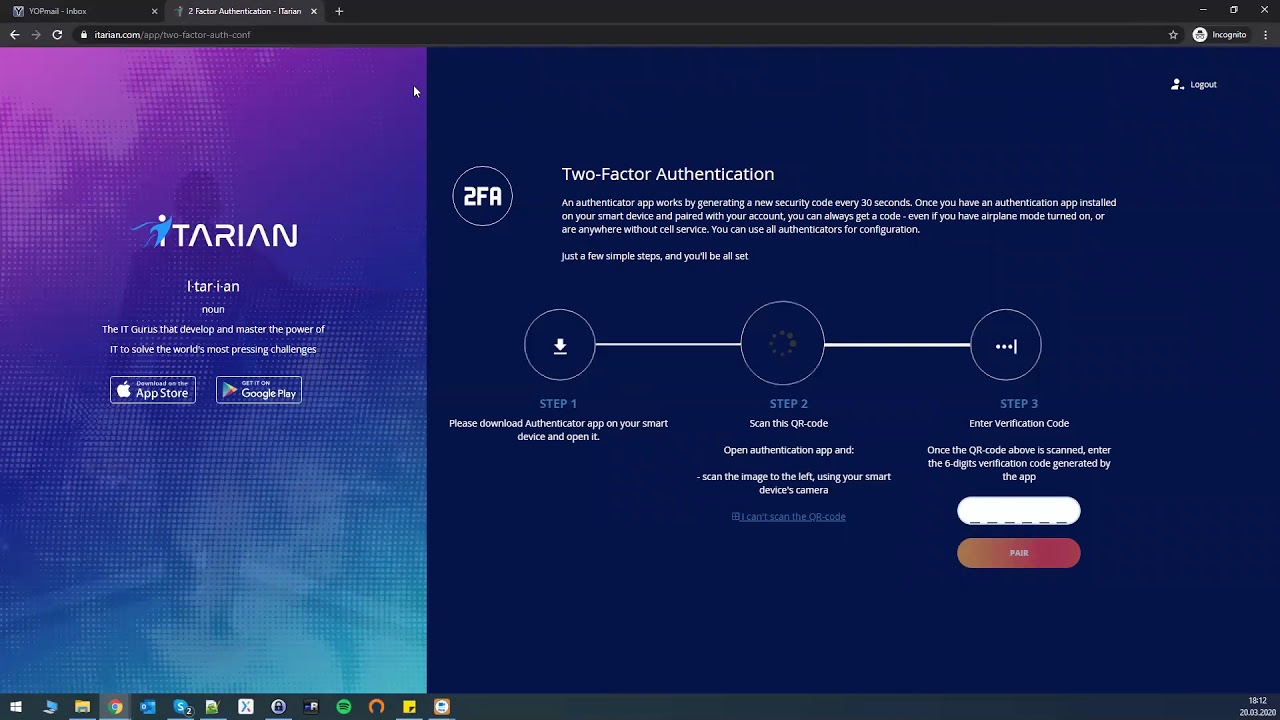This screenshot has height=720, width=1280.
Task: Click the 'STEP 3' label
Action: (1019, 404)
